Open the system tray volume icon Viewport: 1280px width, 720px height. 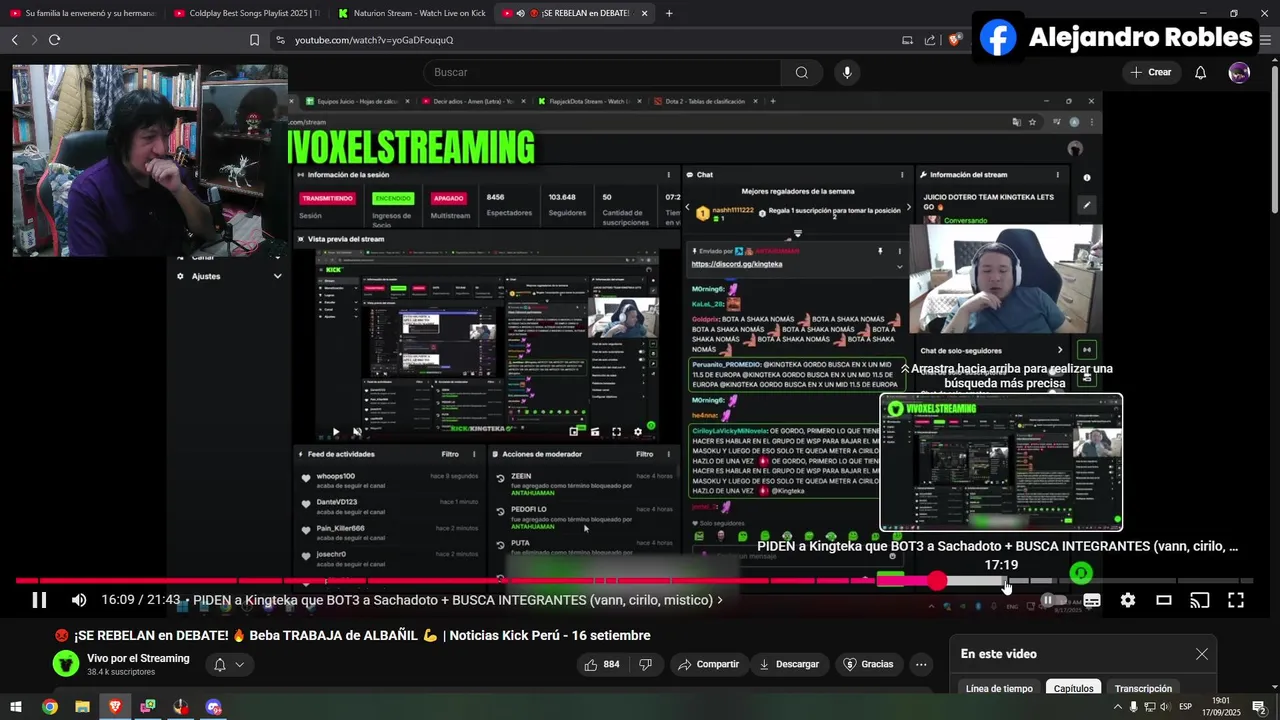tap(1164, 707)
